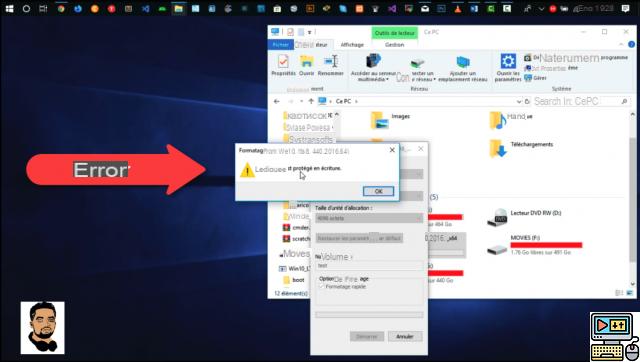This screenshot has height=362, width=640.
Task: Switch to the Ordinateur ribbon tab
Action: 313,44
